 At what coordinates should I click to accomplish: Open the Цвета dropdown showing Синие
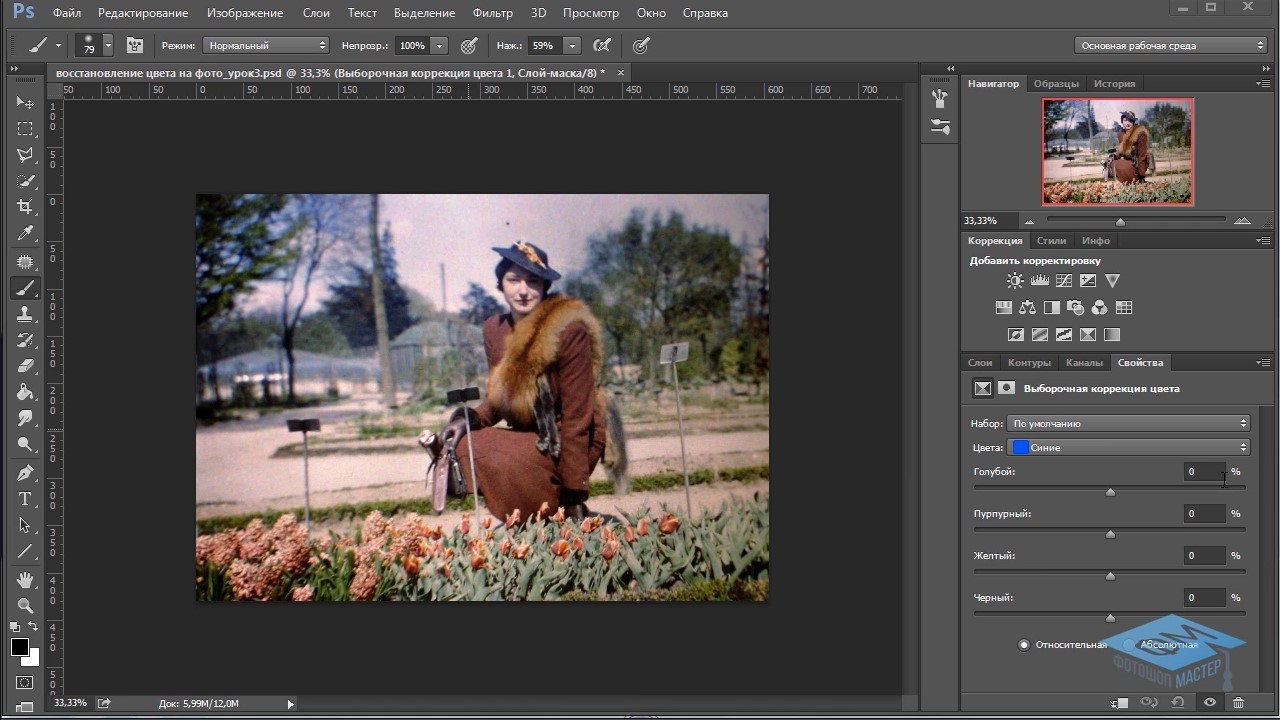1128,447
